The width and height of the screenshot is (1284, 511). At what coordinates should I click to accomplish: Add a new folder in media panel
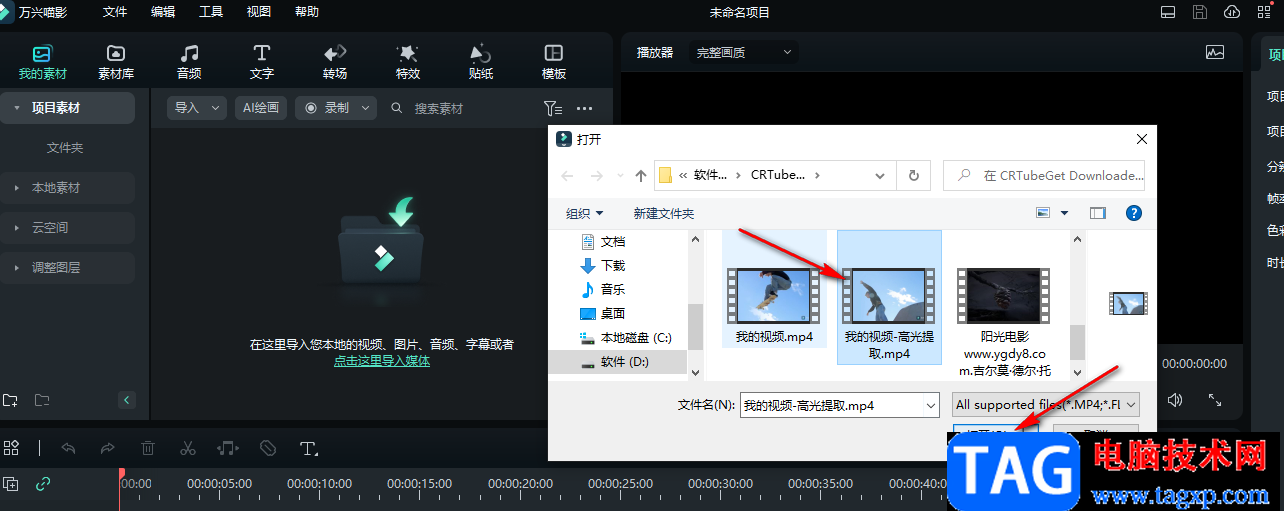pos(10,400)
